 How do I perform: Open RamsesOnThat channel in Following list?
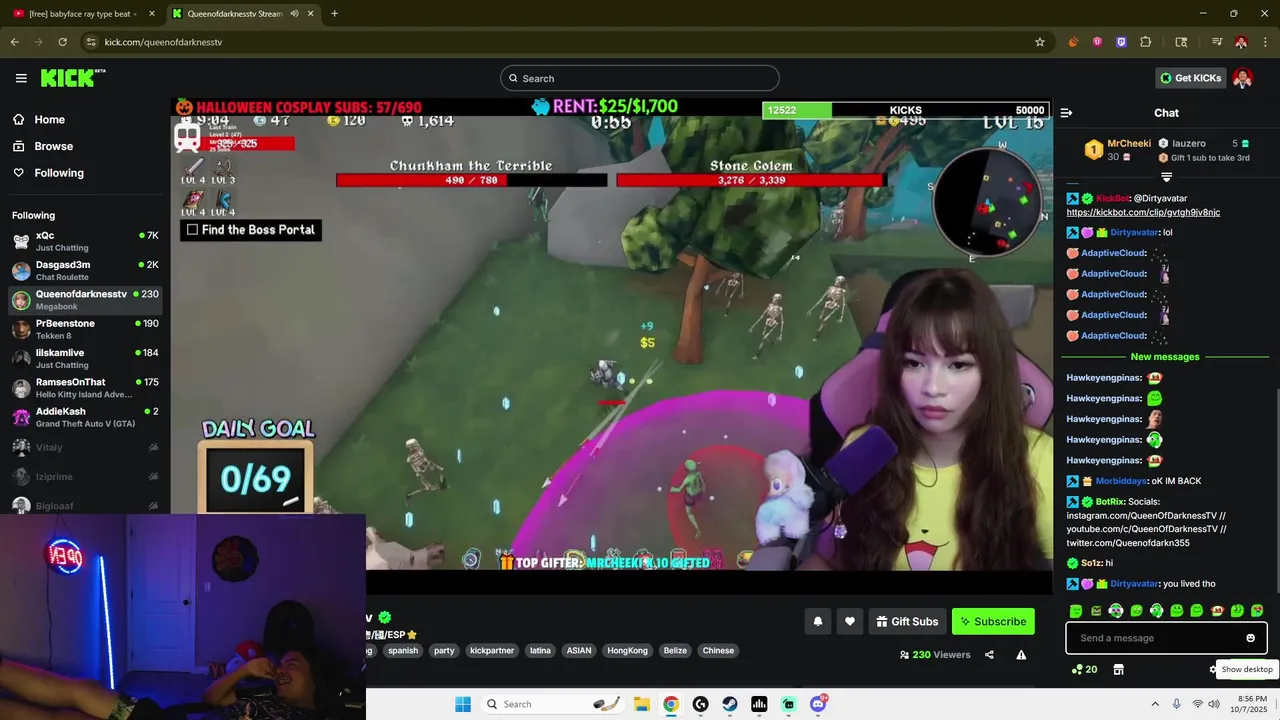tap(85, 388)
